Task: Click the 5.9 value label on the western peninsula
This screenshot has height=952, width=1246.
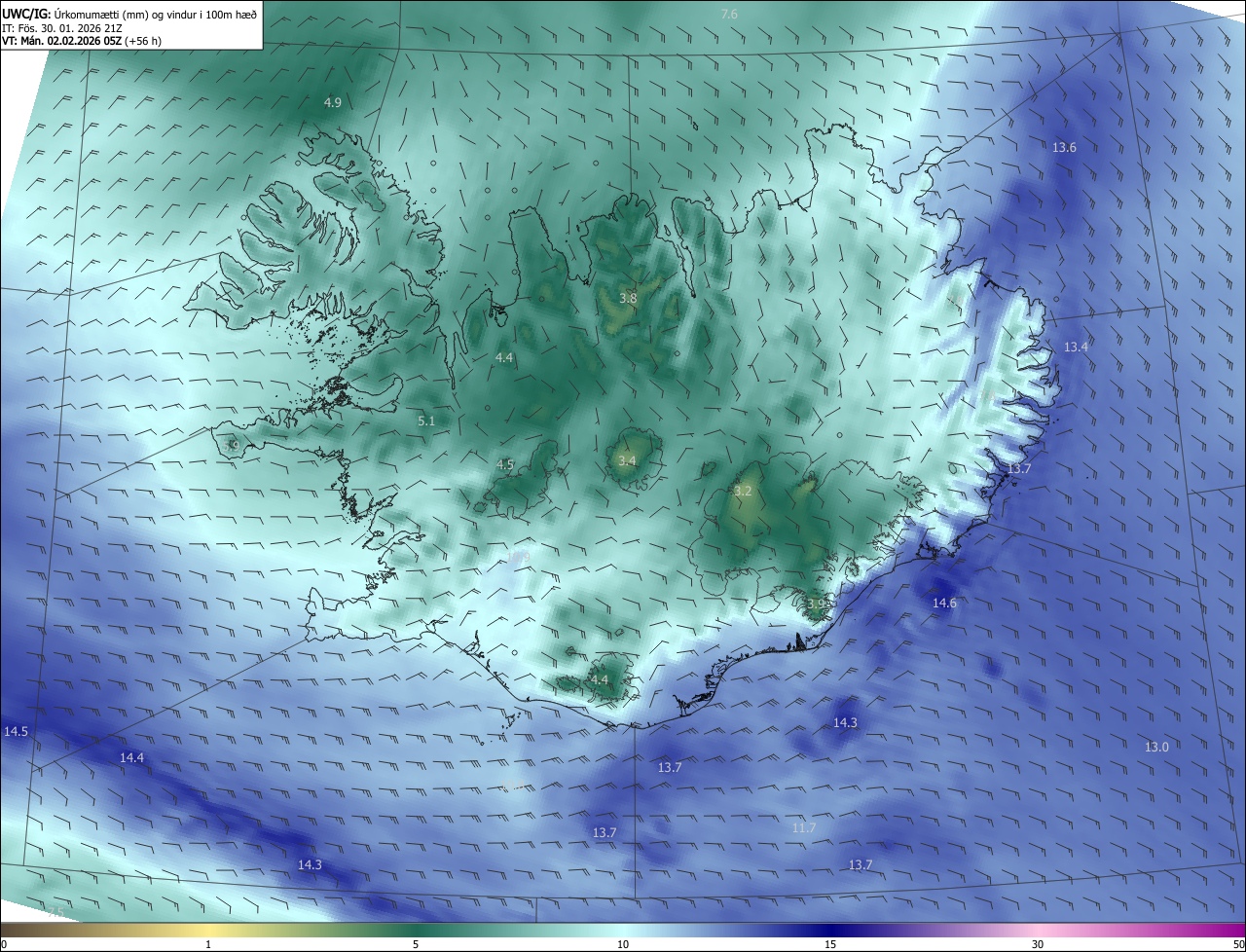Action: (x=231, y=446)
